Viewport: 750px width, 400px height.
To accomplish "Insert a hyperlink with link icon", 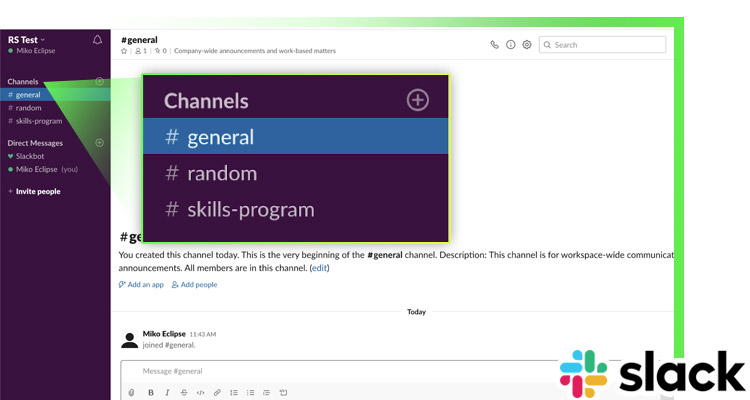I will click(217, 393).
